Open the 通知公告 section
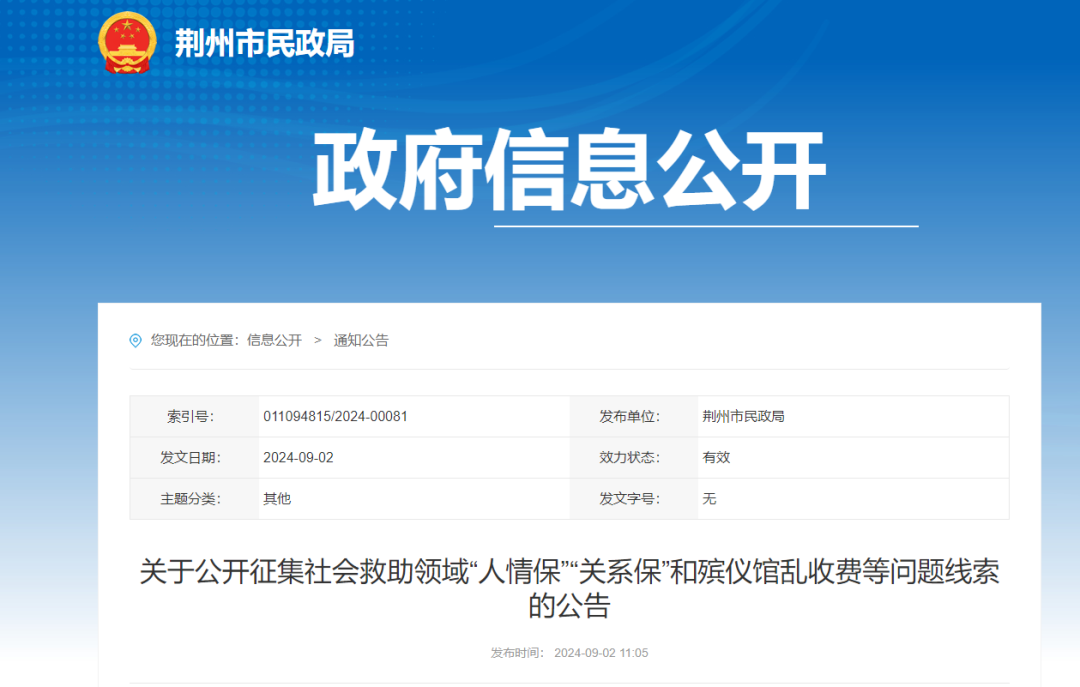 [x=361, y=341]
